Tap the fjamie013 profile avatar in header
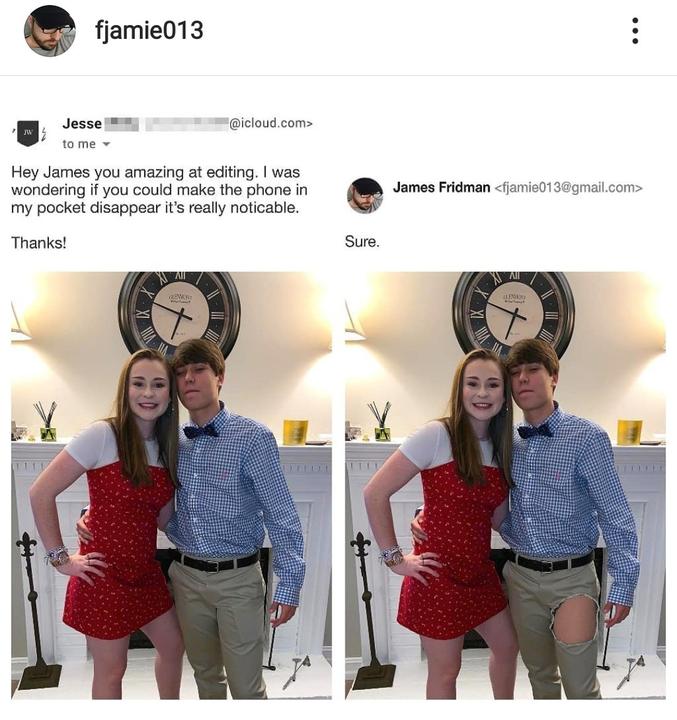The image size is (677, 720). [x=50, y=31]
